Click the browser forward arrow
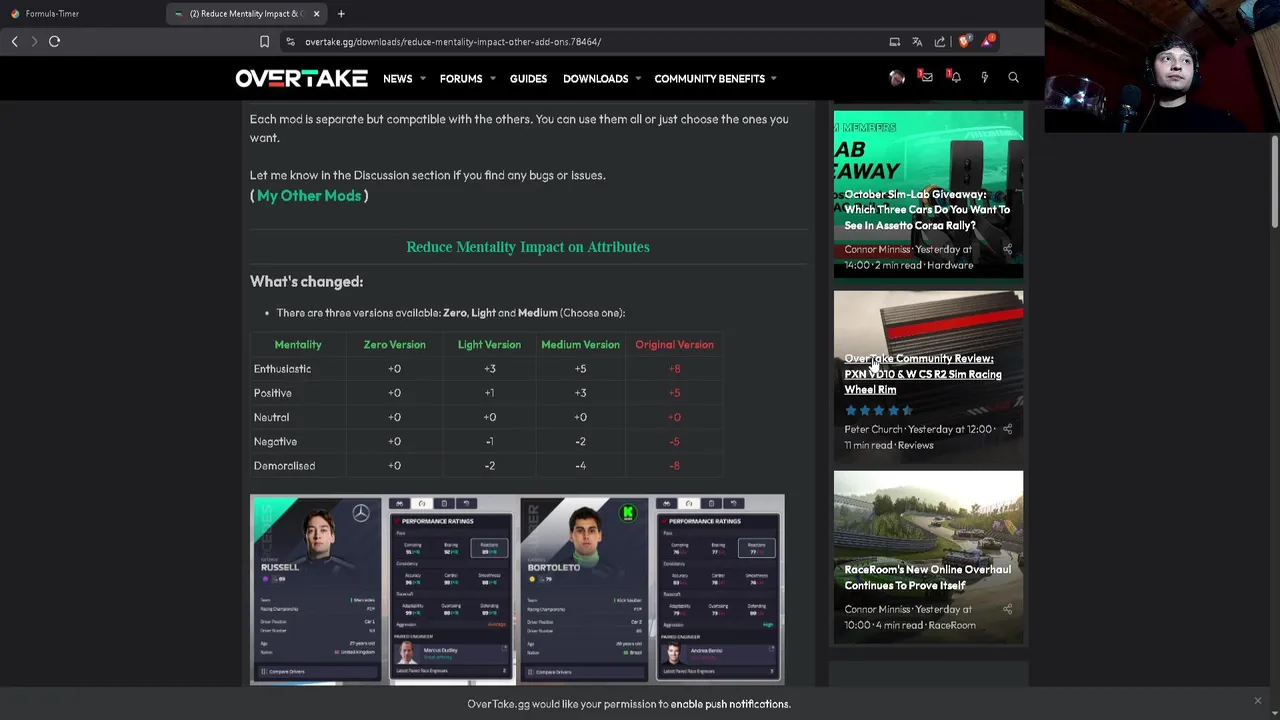 [34, 41]
